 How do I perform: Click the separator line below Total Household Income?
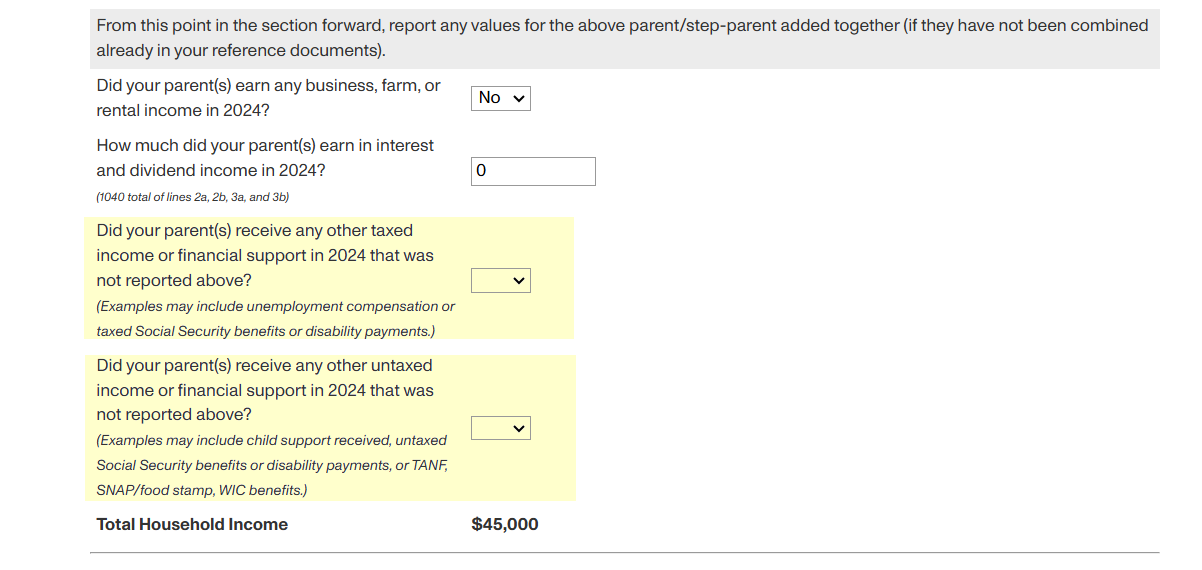click(624, 552)
